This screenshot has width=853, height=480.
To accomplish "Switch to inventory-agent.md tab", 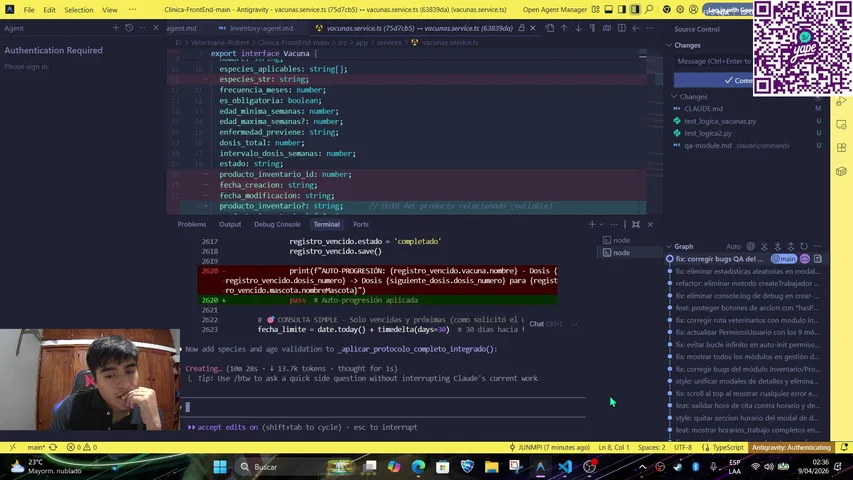I will pos(256,28).
